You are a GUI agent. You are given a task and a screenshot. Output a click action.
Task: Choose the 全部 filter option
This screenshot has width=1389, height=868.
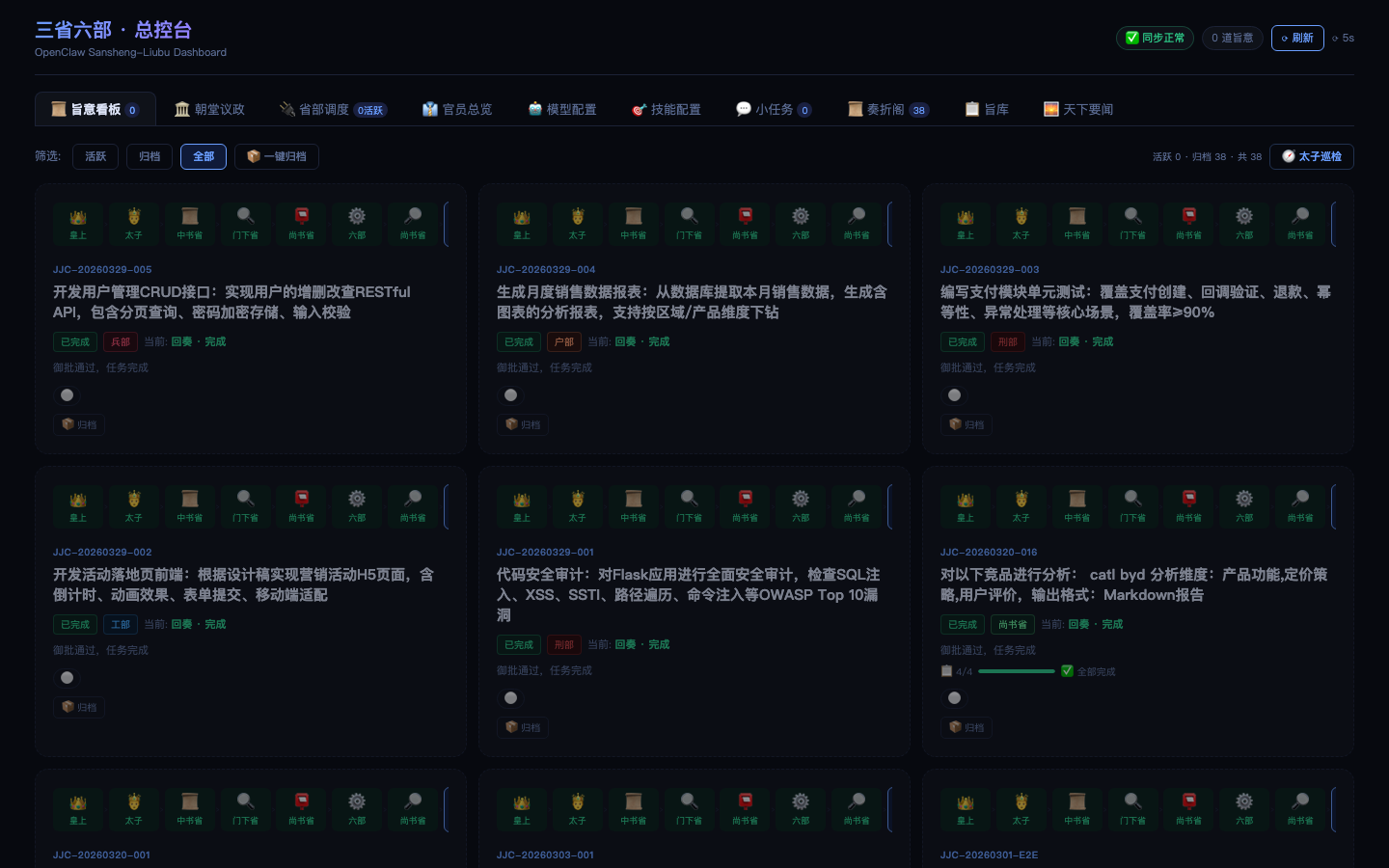tap(204, 156)
